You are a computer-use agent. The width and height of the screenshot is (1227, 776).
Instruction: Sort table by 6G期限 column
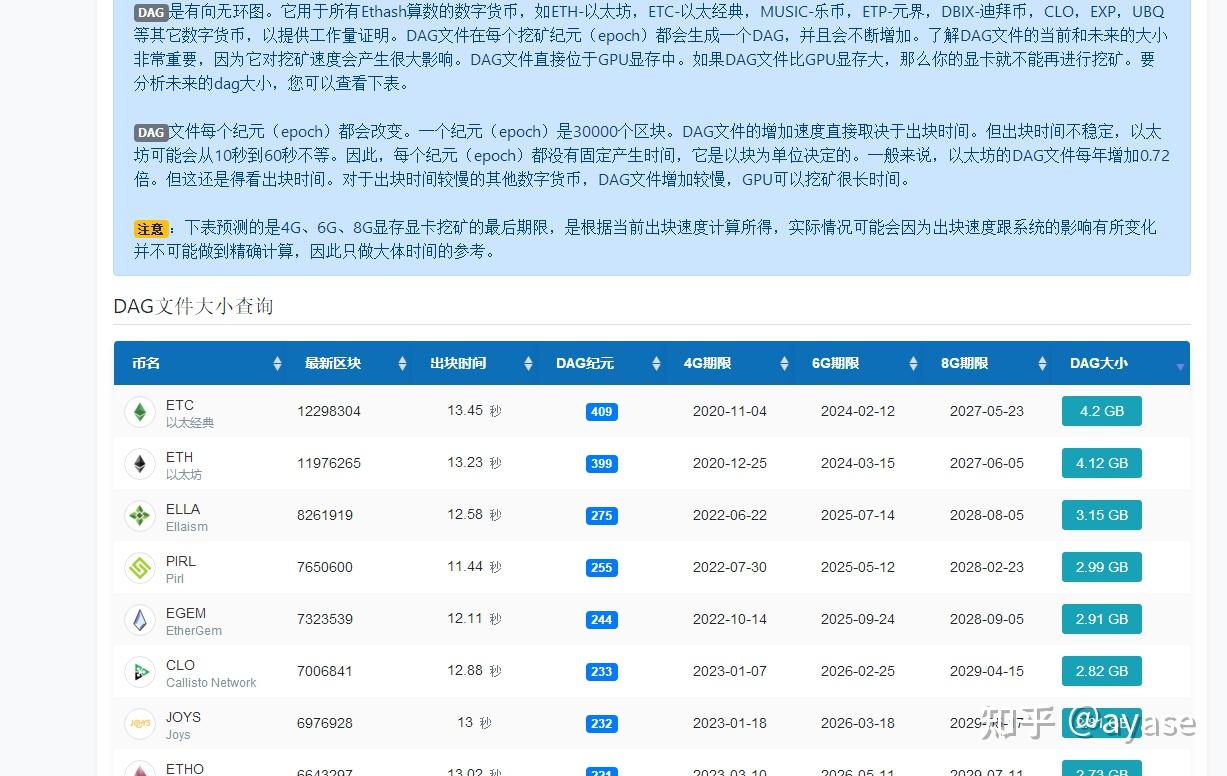coord(858,363)
